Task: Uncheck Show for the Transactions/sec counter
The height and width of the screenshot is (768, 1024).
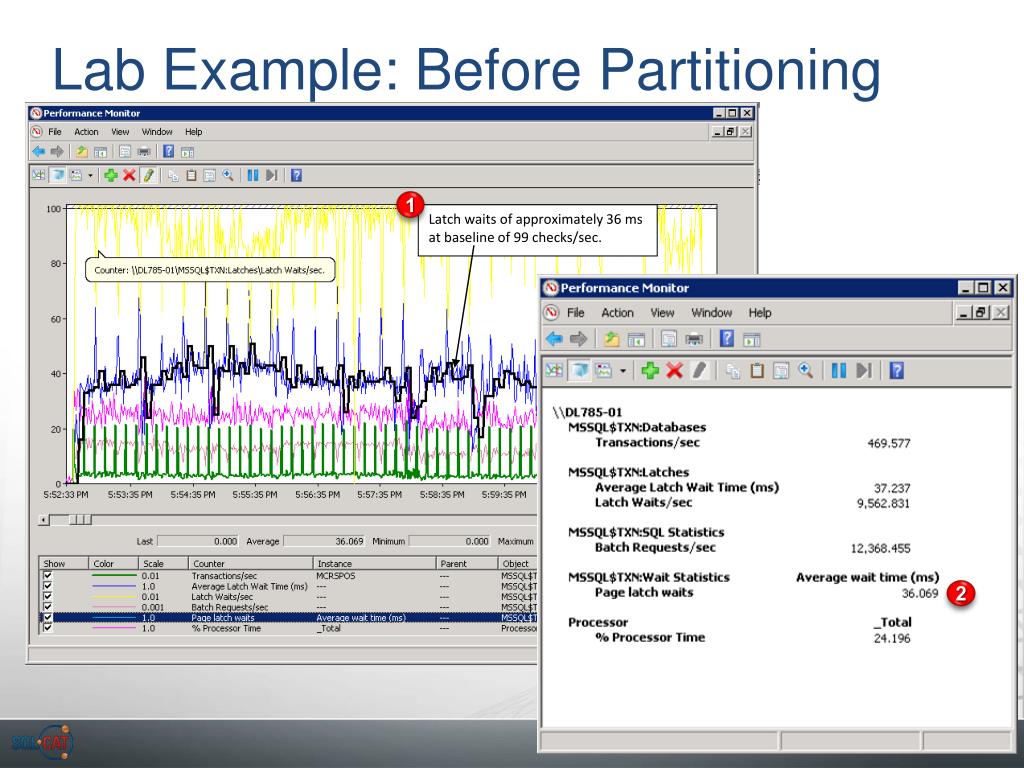Action: click(x=46, y=576)
